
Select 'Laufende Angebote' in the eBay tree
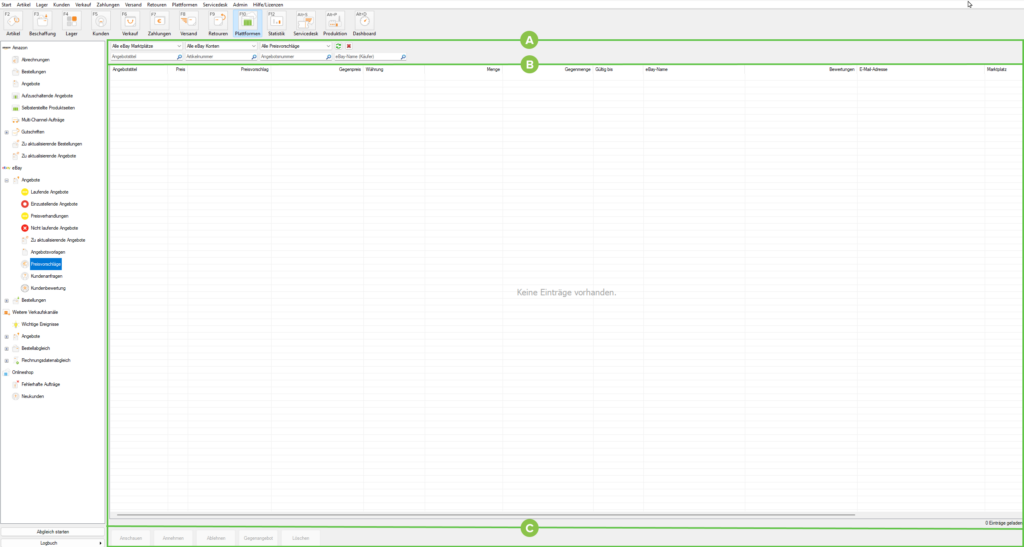pos(49,191)
